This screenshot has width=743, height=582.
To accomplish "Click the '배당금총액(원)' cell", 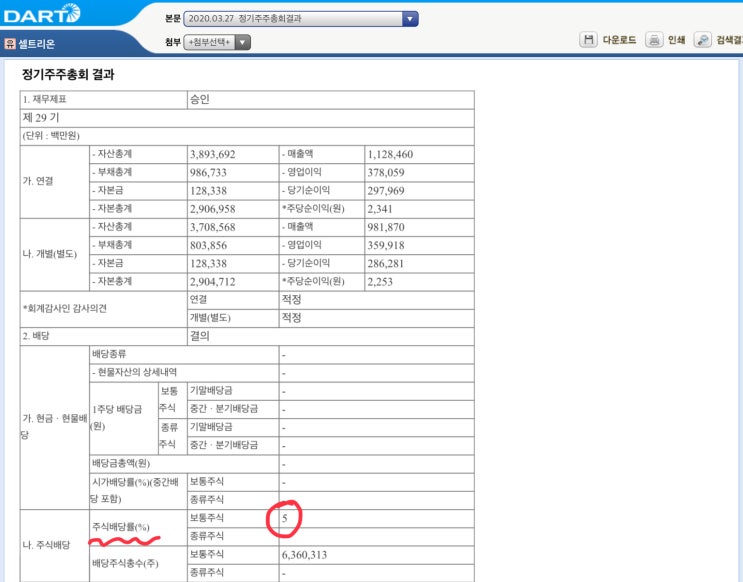I will pyautogui.click(x=184, y=464).
